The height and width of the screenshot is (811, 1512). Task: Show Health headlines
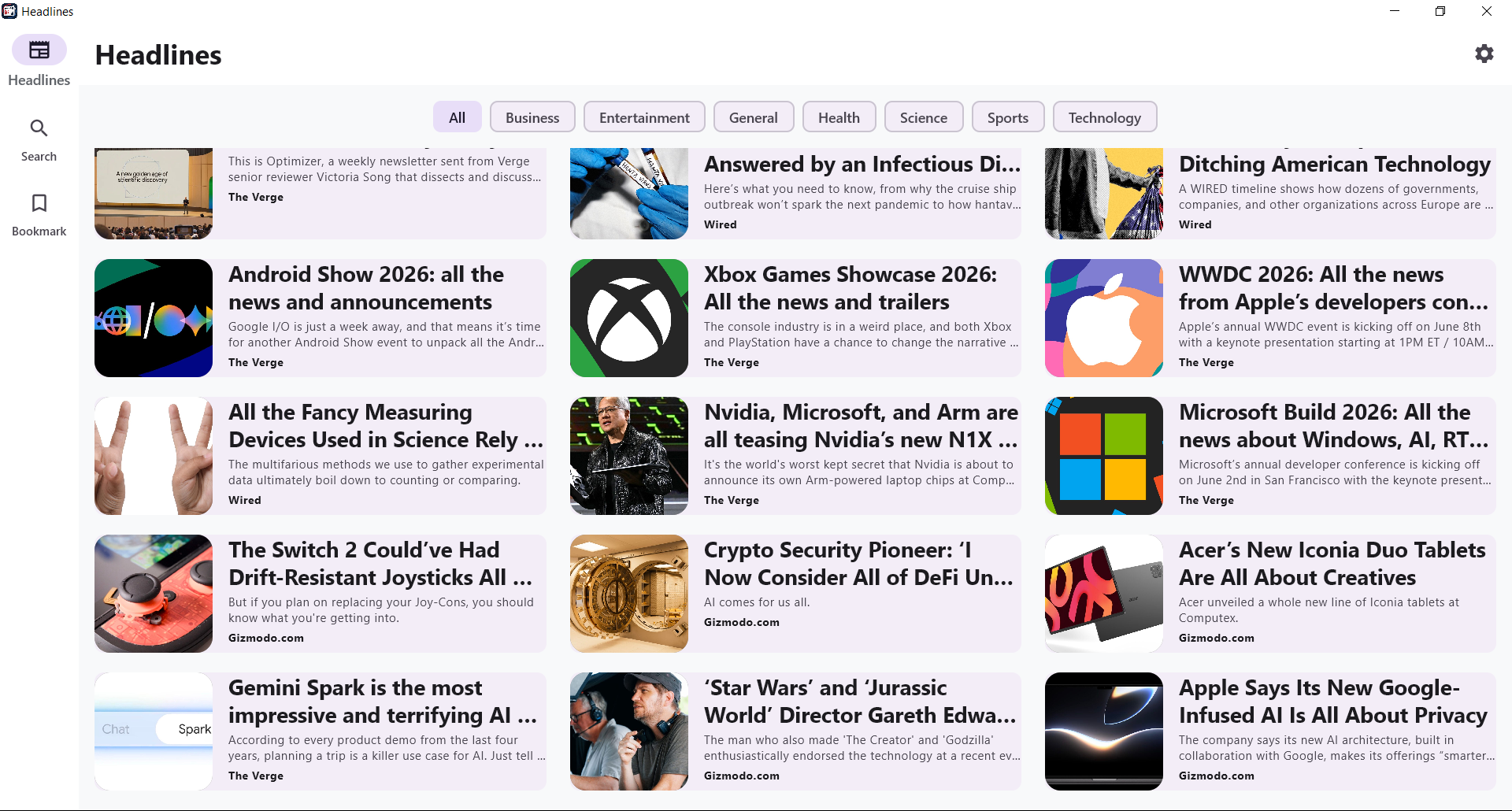(839, 117)
